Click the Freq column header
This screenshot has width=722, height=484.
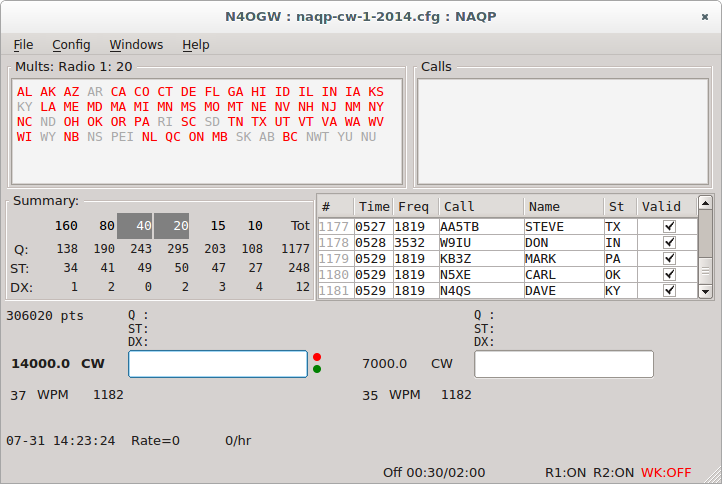coord(416,207)
